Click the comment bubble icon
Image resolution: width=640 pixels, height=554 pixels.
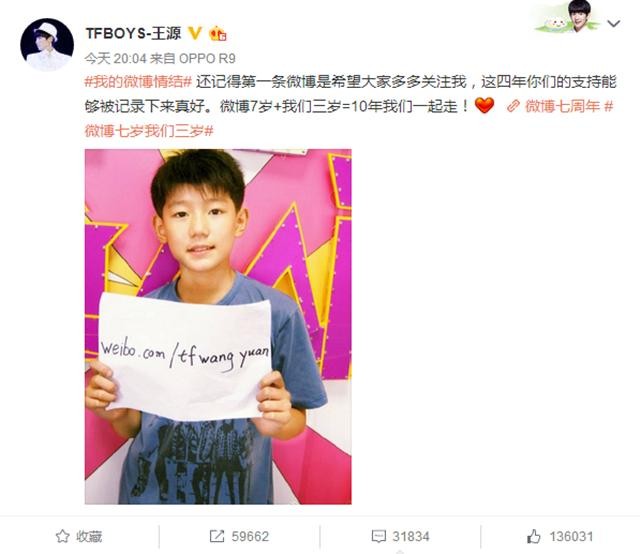tap(378, 536)
